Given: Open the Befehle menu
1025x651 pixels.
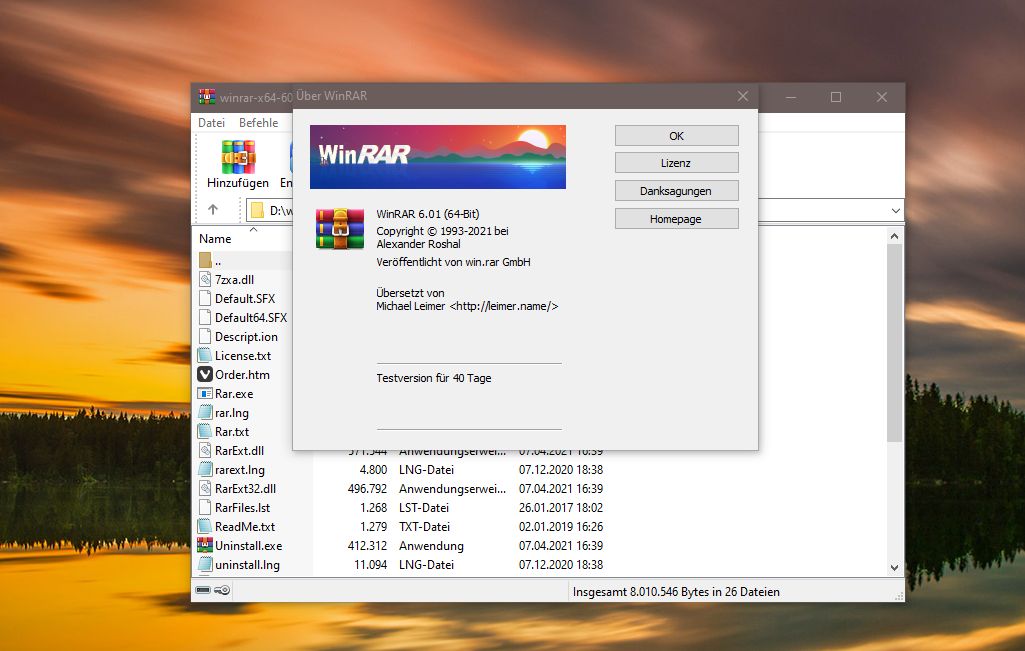Looking at the screenshot, I should 258,123.
